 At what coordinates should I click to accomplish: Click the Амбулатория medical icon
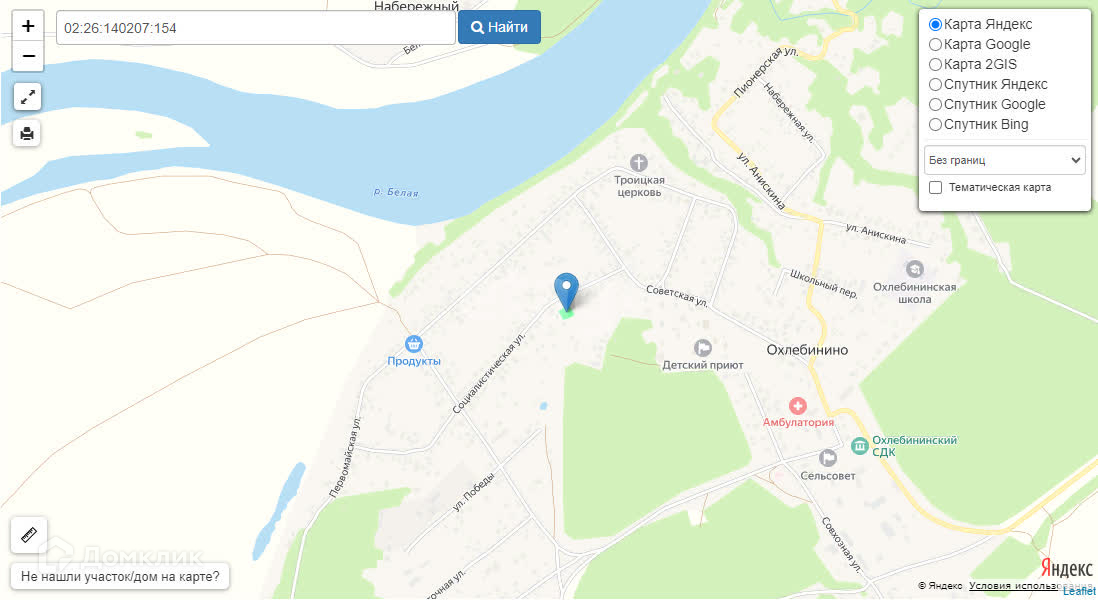[798, 406]
